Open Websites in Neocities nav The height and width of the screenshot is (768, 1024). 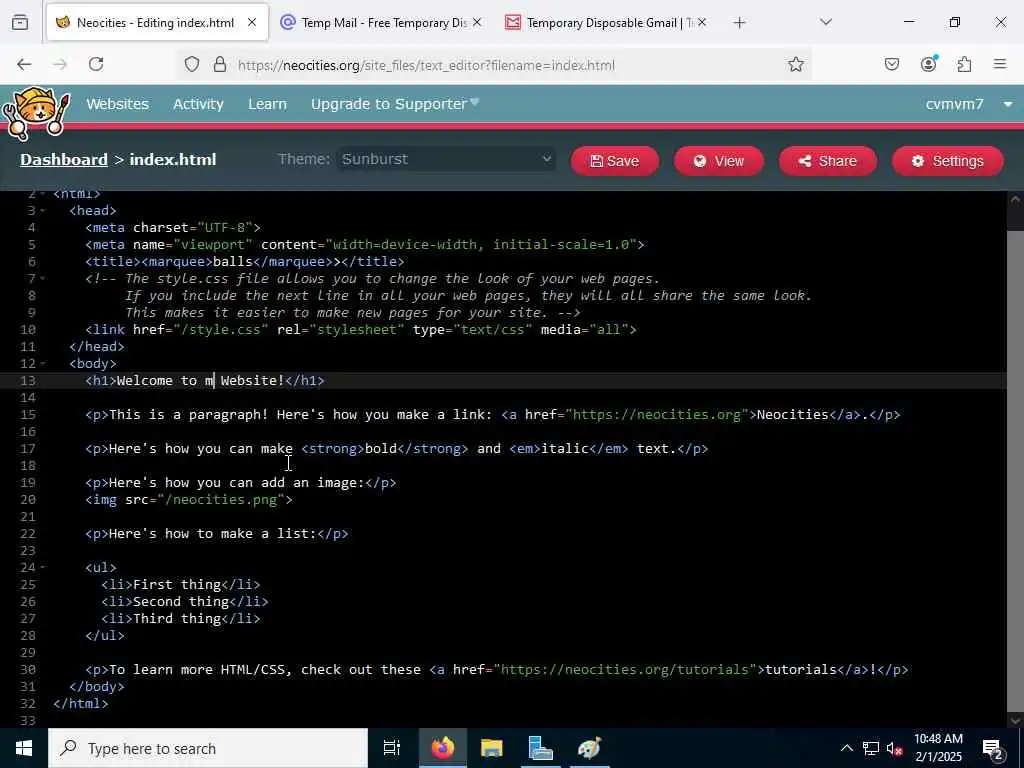pos(118,104)
